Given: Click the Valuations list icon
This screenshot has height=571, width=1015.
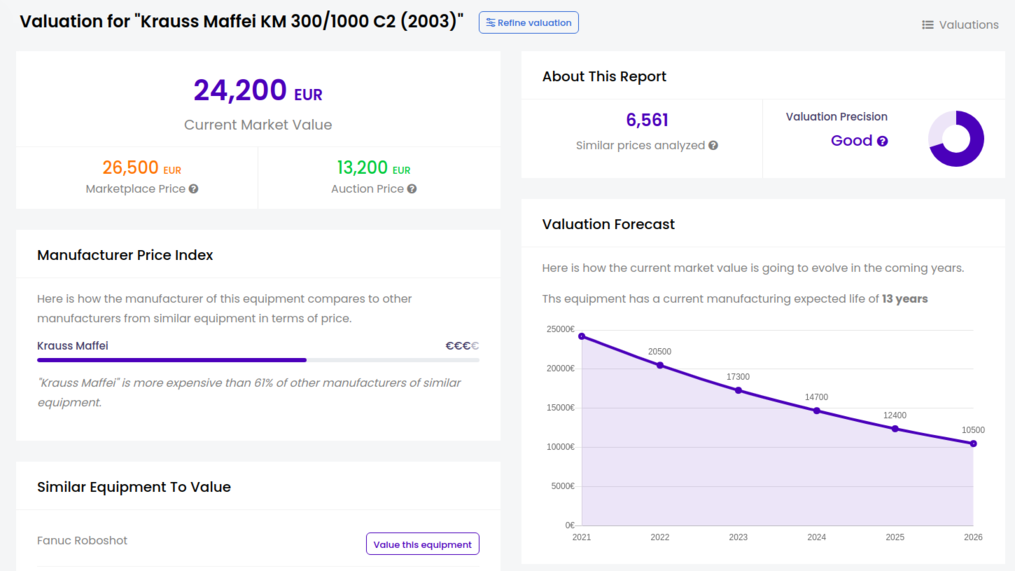Looking at the screenshot, I should pyautogui.click(x=927, y=25).
